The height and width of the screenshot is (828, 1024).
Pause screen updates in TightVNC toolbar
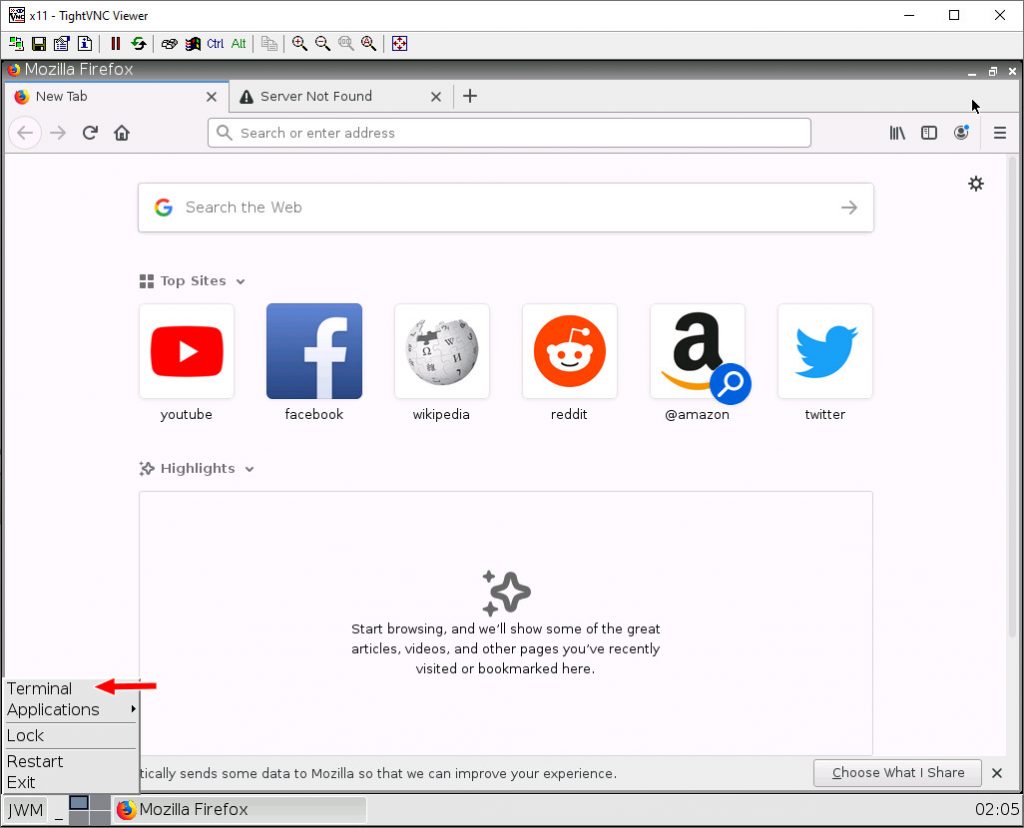point(115,43)
